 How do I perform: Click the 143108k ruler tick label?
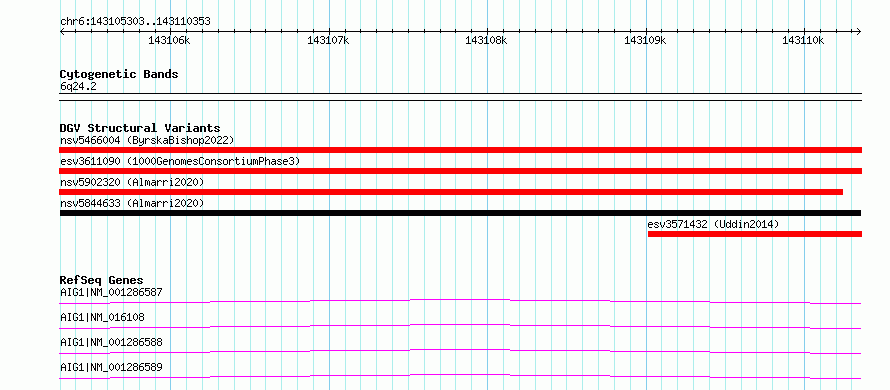coord(486,41)
